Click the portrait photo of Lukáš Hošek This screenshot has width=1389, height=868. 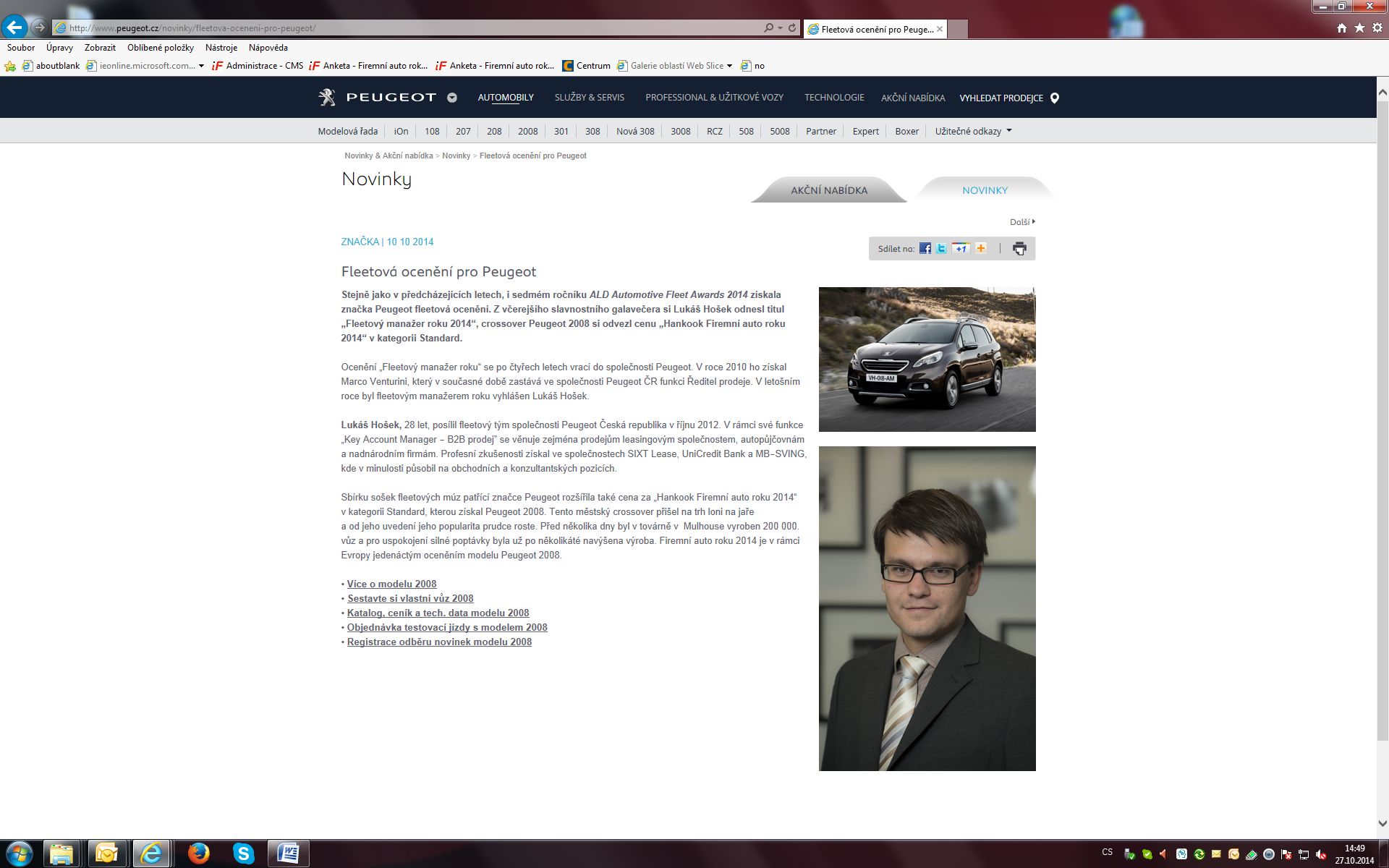pyautogui.click(x=927, y=608)
